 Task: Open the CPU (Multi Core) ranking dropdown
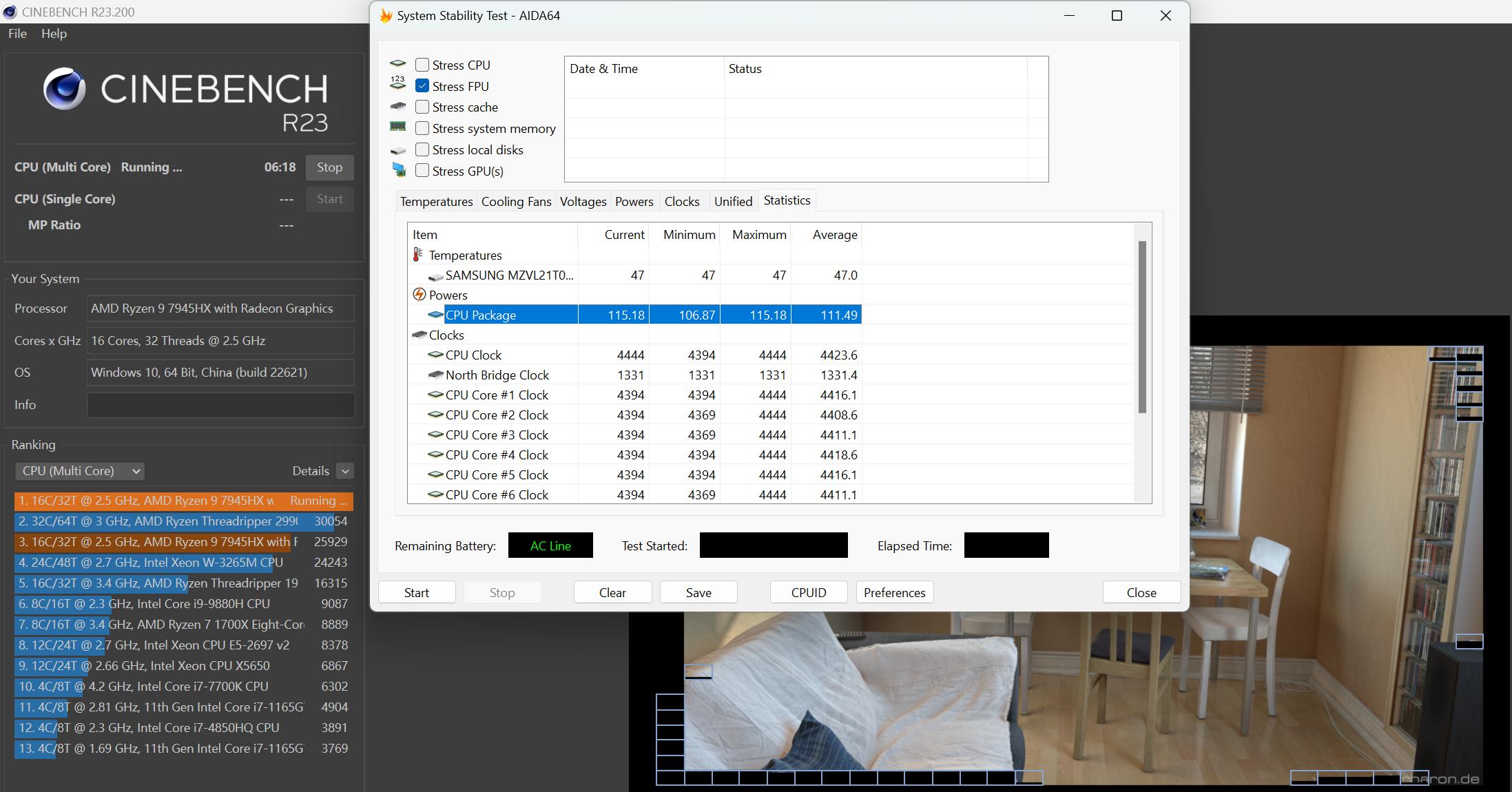coord(80,471)
